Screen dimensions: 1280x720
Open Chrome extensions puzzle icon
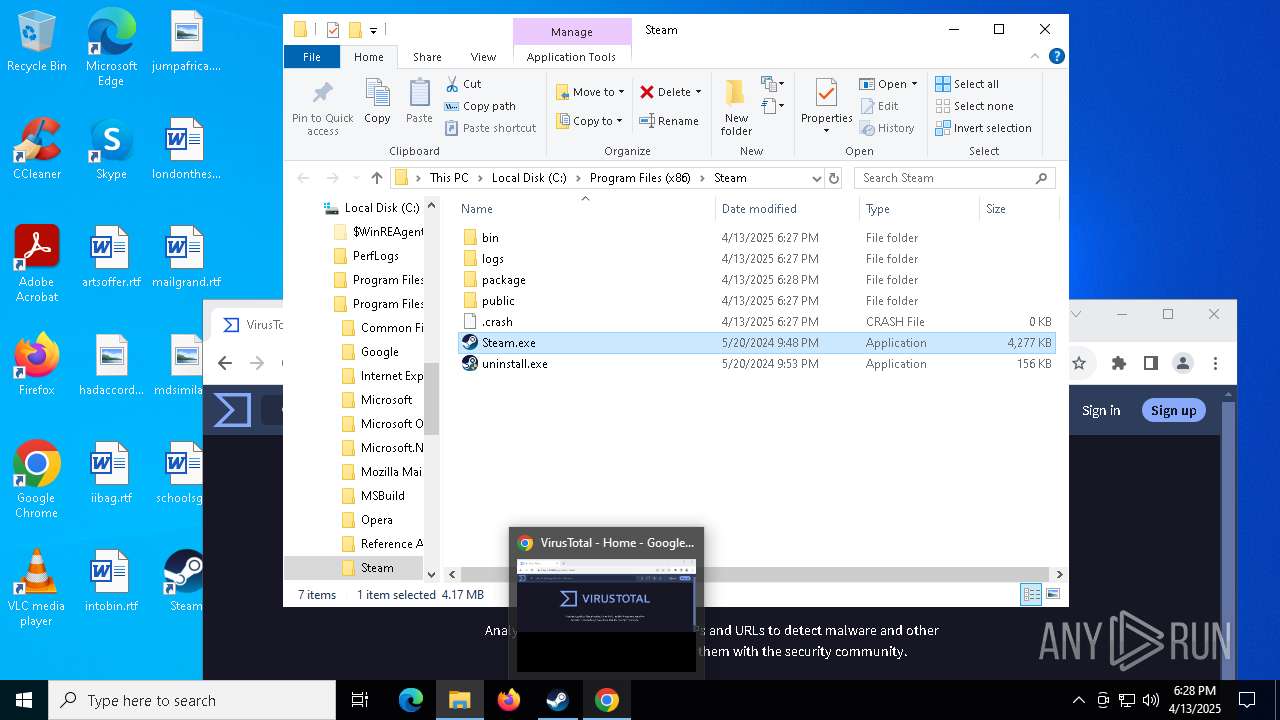1119,363
